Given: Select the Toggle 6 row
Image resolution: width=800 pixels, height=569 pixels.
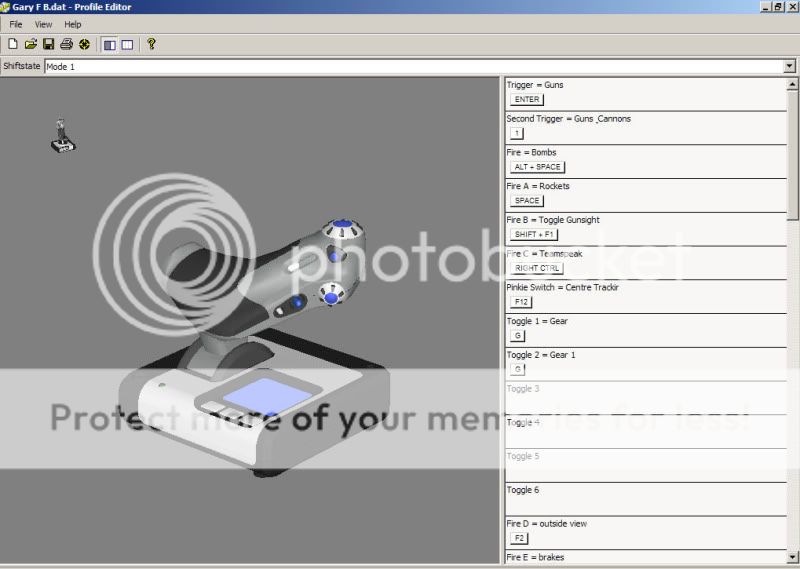Looking at the screenshot, I should point(646,499).
